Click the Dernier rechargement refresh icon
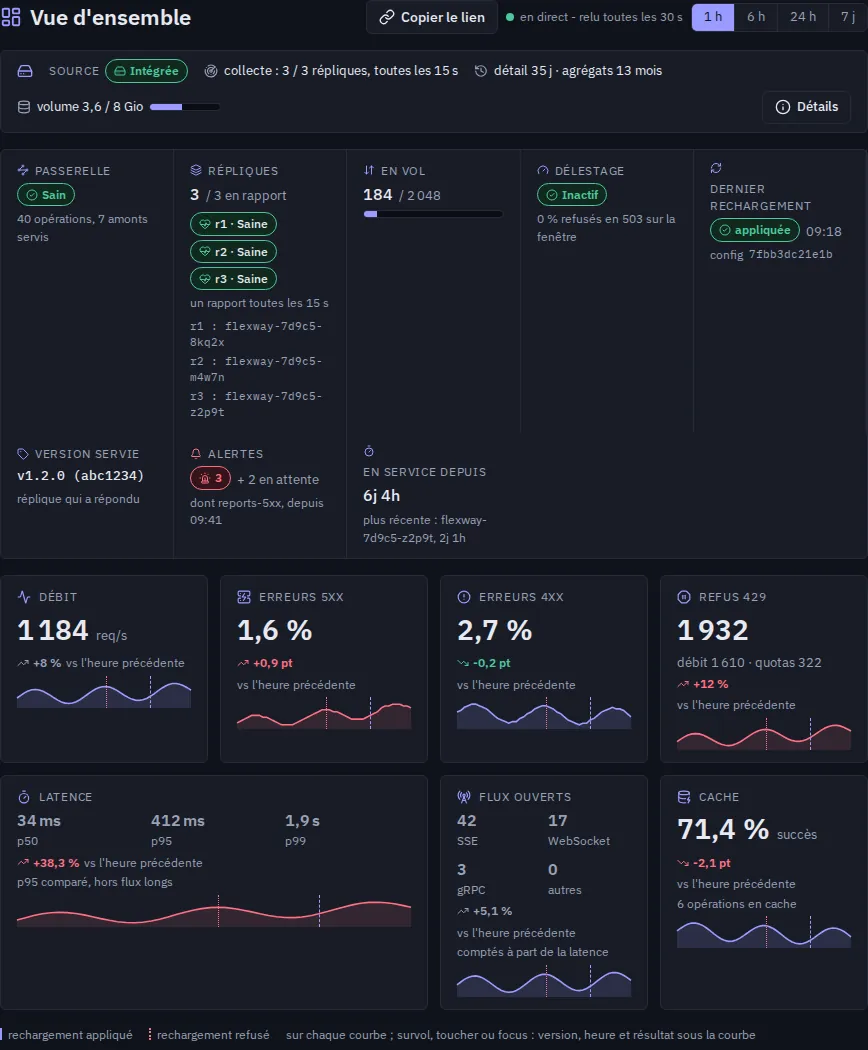The image size is (868, 1050). [x=716, y=167]
